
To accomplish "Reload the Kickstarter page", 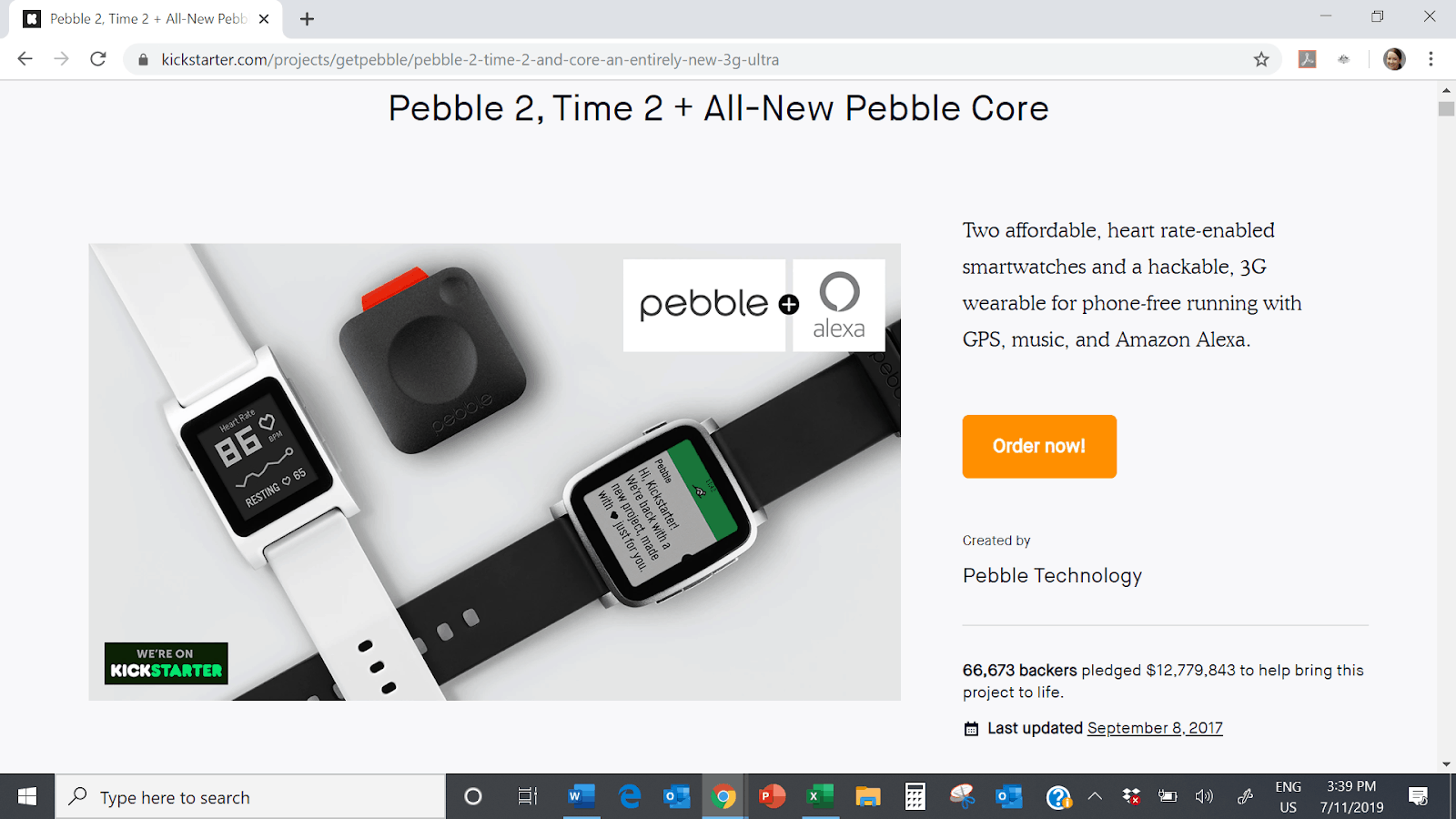I will point(98,59).
